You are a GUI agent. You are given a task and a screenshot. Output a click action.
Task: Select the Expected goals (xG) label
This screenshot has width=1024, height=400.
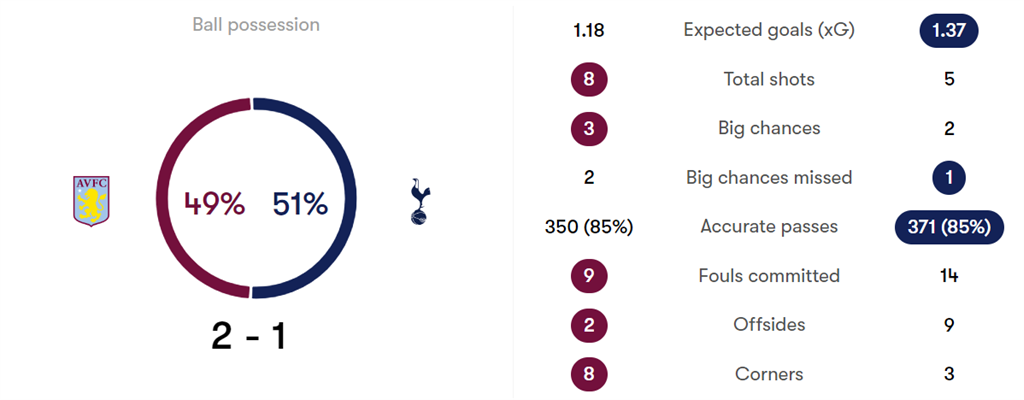[769, 30]
